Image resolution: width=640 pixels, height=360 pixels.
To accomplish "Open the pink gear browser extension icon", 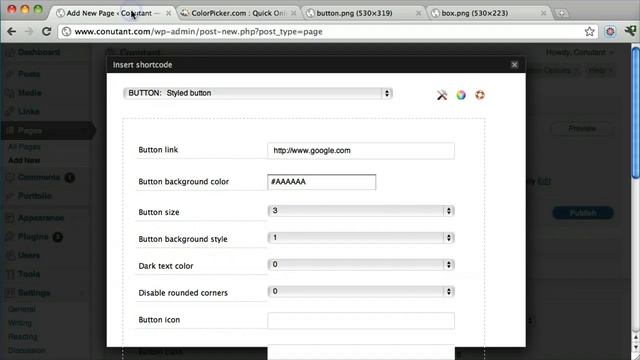I will pyautogui.click(x=610, y=31).
